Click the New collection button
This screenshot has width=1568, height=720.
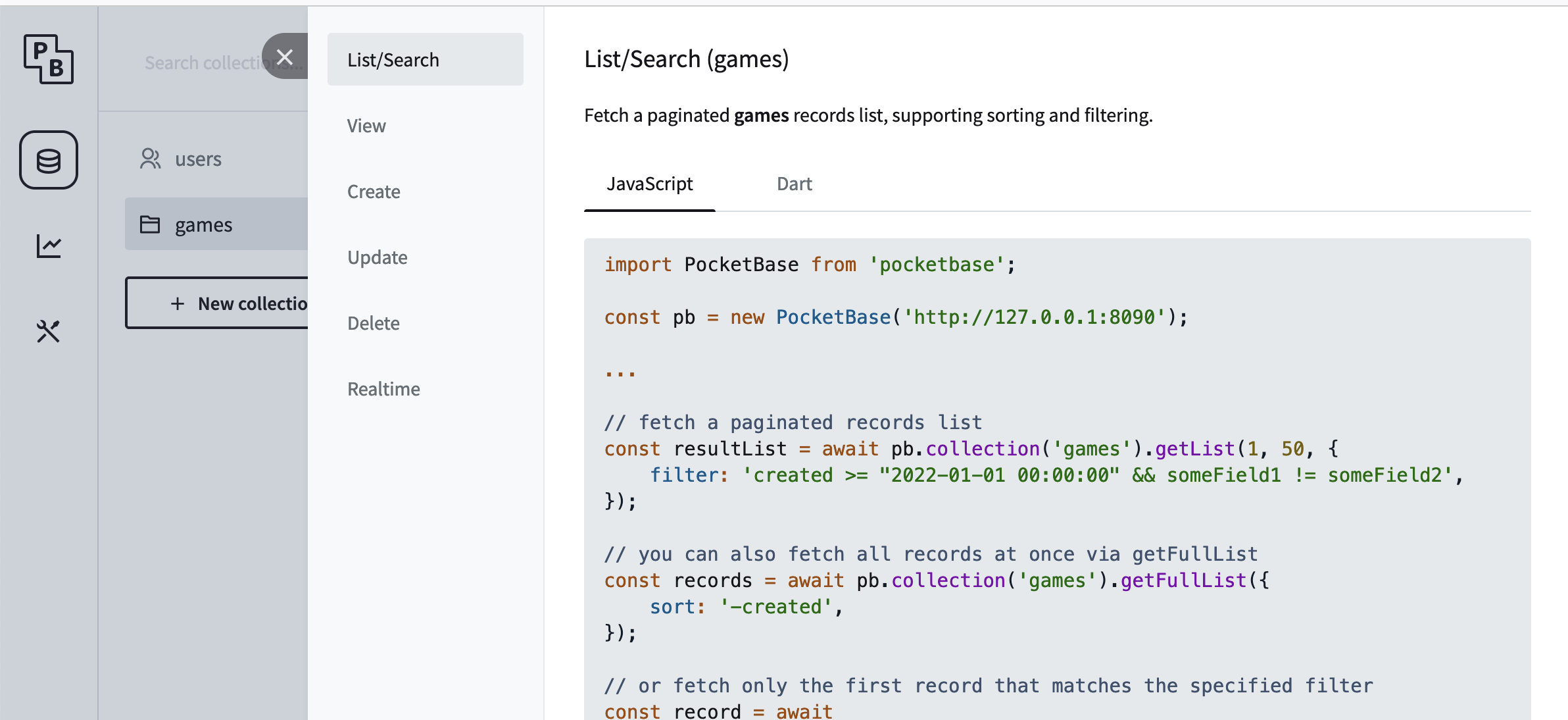[217, 303]
